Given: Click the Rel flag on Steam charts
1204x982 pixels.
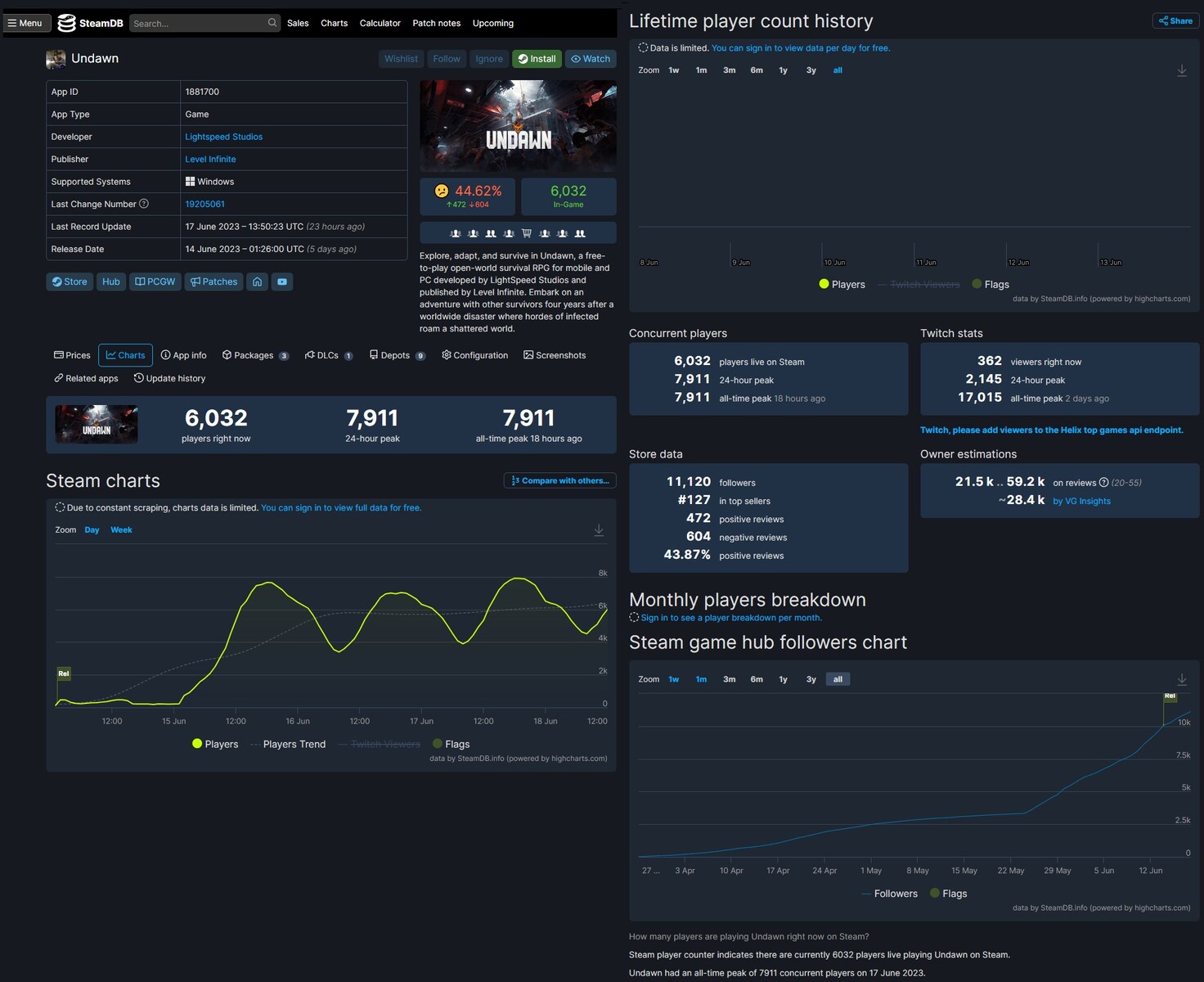Looking at the screenshot, I should 64,673.
